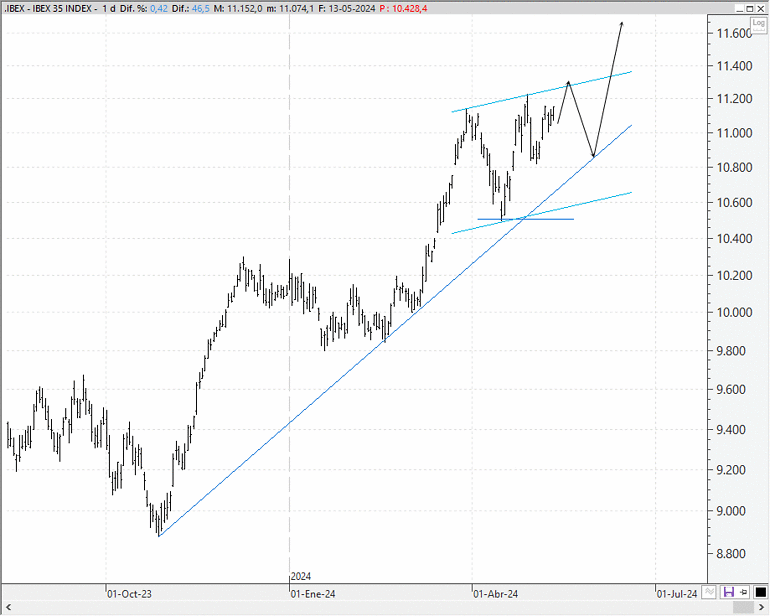Click the 01-Oct-23 date label

click(x=130, y=594)
